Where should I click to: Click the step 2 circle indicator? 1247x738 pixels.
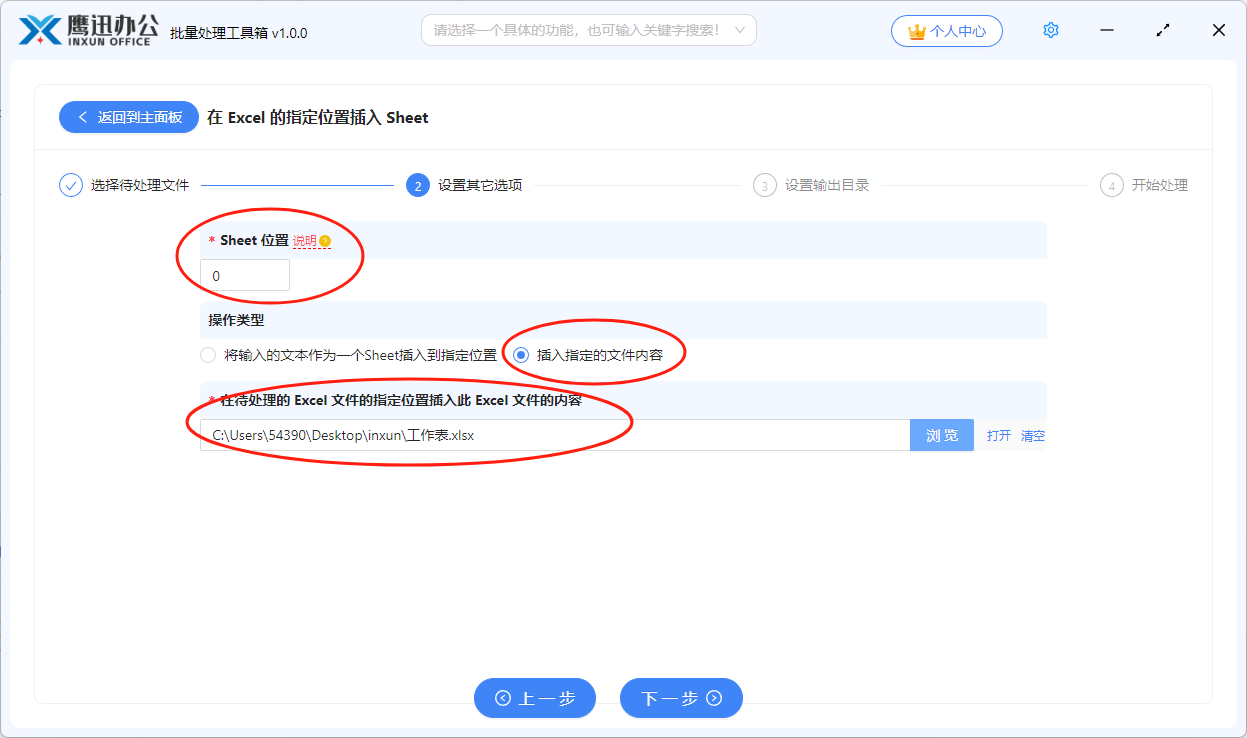(x=417, y=185)
